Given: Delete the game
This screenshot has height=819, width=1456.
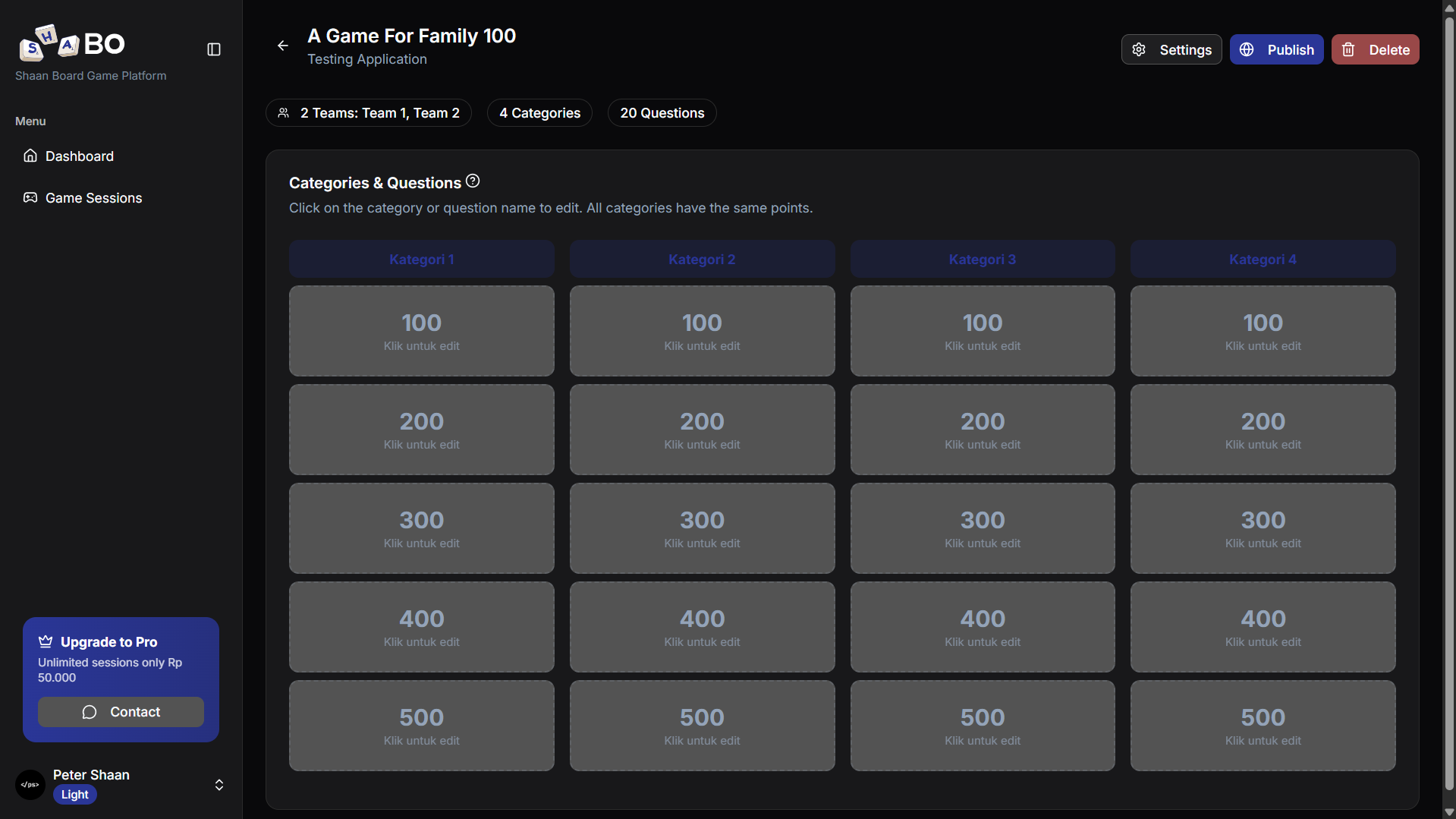Looking at the screenshot, I should [1375, 49].
